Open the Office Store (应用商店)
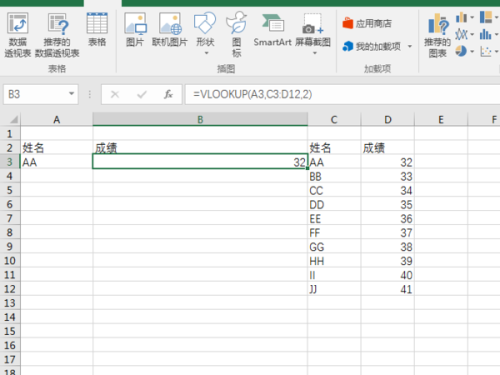The height and width of the screenshot is (375, 500). click(367, 23)
